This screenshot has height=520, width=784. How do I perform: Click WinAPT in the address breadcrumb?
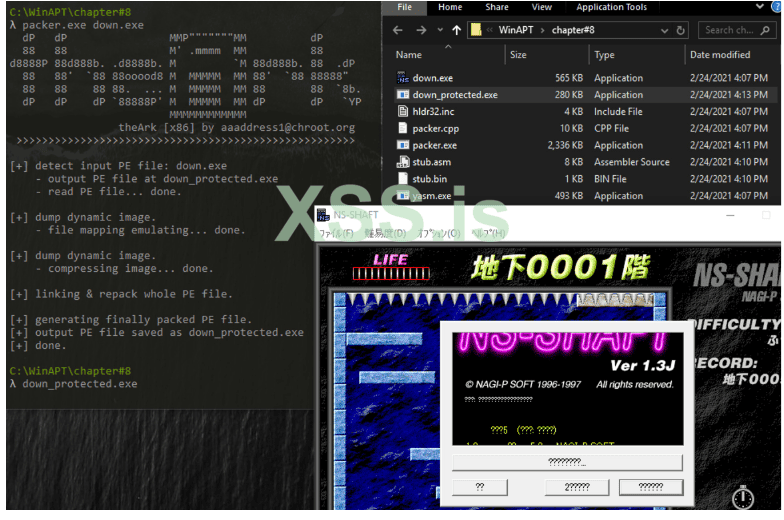pyautogui.click(x=516, y=30)
